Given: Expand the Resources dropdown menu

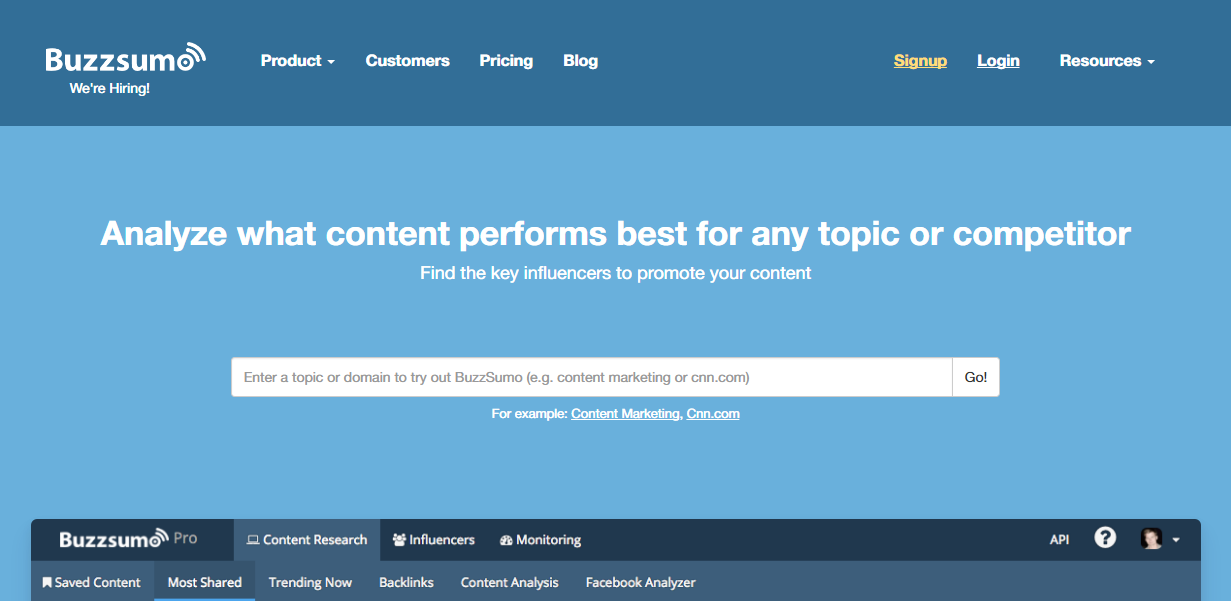Looking at the screenshot, I should [1106, 61].
